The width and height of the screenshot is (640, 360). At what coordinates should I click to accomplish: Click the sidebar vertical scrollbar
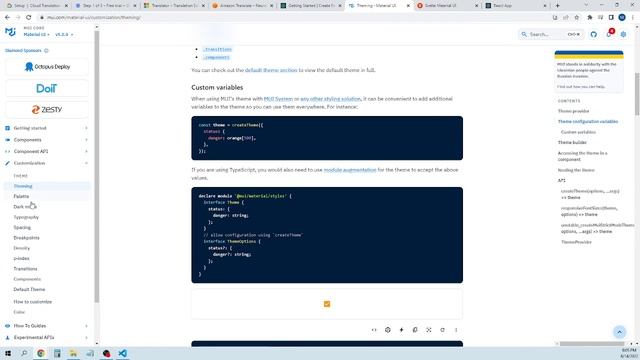[x=97, y=167]
